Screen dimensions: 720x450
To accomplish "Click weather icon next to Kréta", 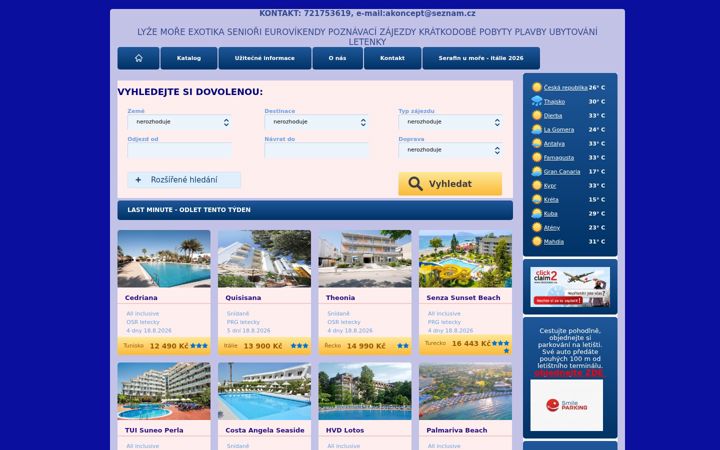I will (537, 199).
